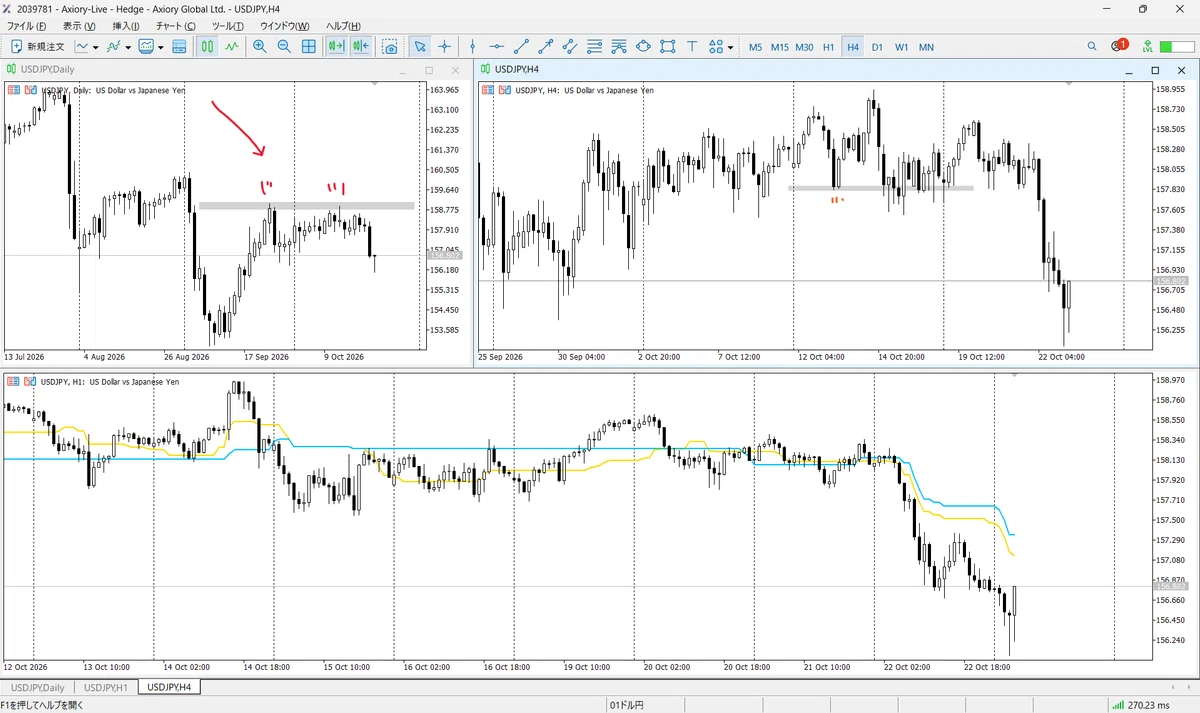
Task: Expand the chart type dropdown arrow
Action: [x=96, y=47]
